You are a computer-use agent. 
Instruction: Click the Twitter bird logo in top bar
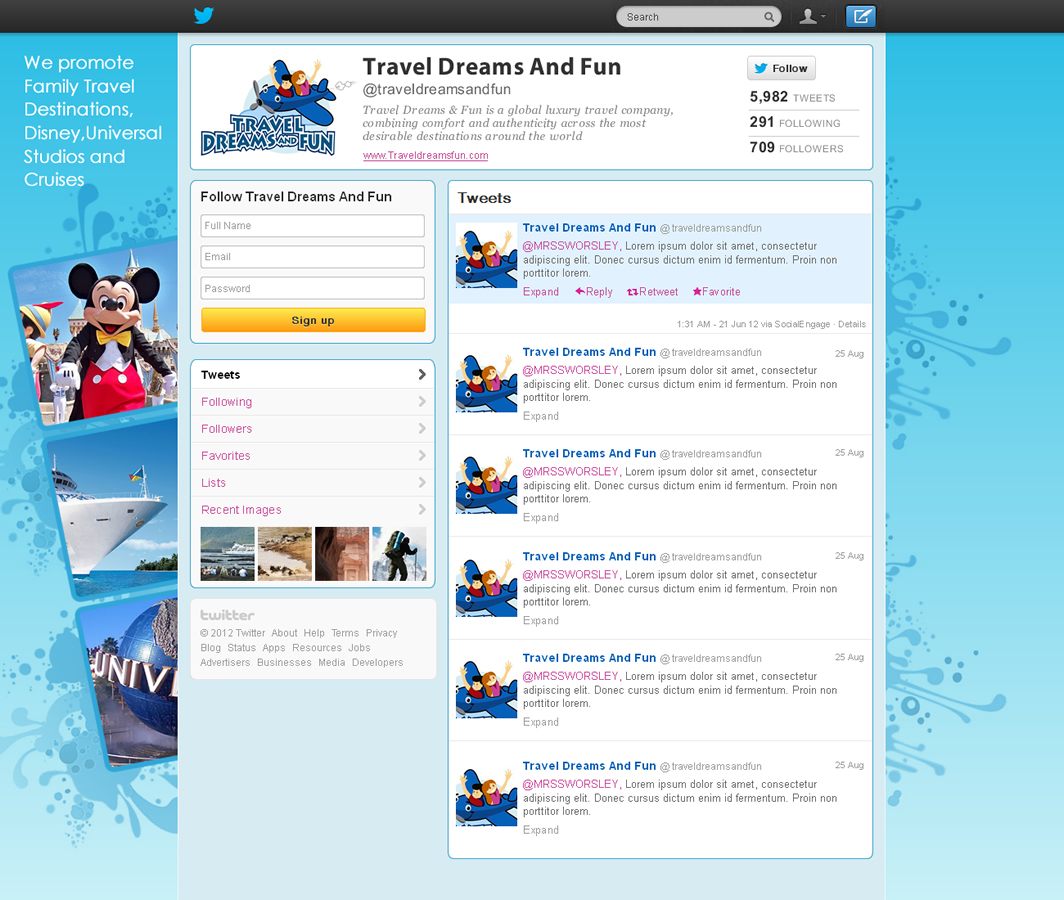(204, 16)
